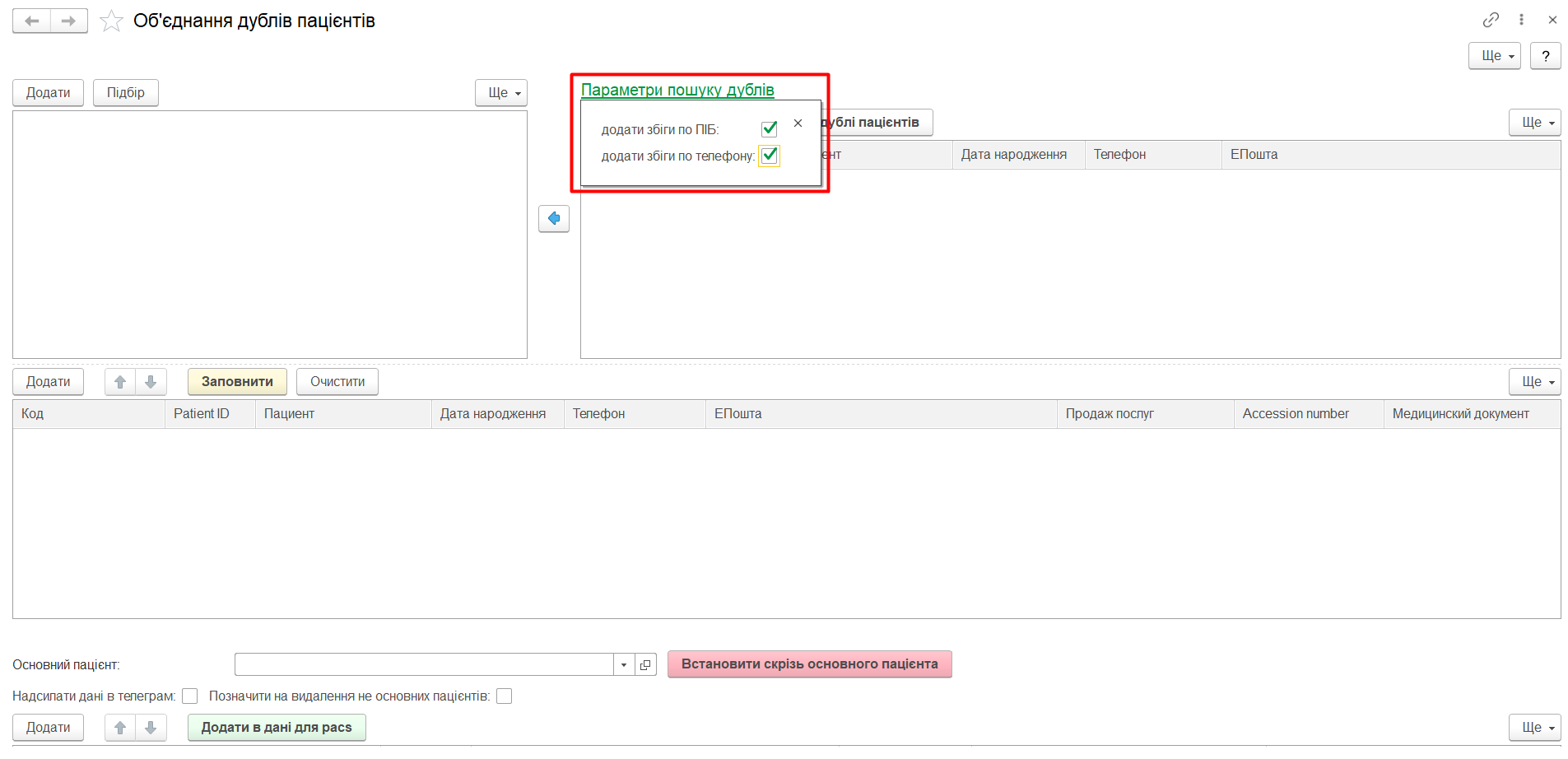The height and width of the screenshot is (759, 1568).
Task: Move row up in the middle table toolbar
Action: point(120,382)
